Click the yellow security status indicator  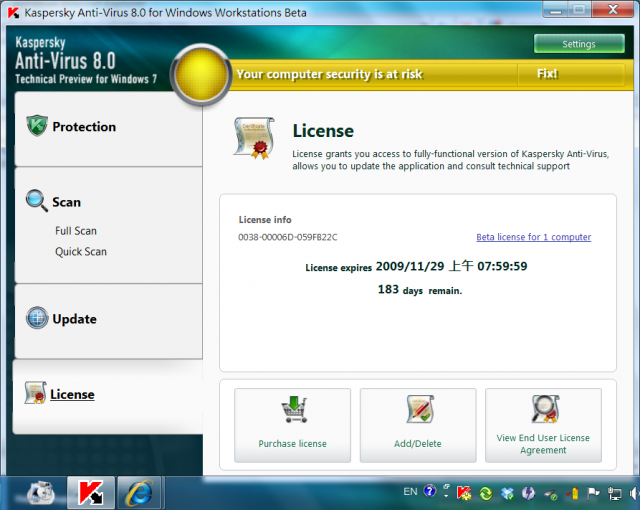point(201,75)
